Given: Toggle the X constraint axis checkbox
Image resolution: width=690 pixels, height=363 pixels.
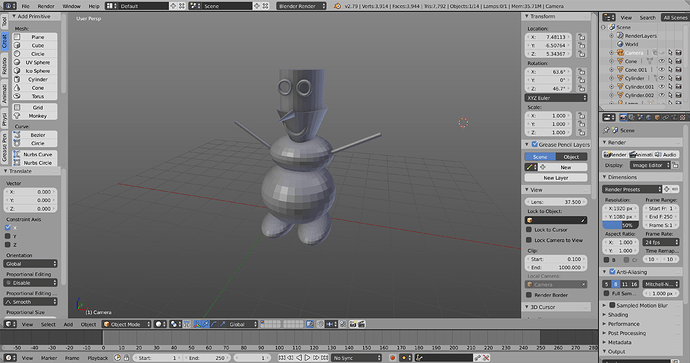Looking at the screenshot, I should point(7,227).
